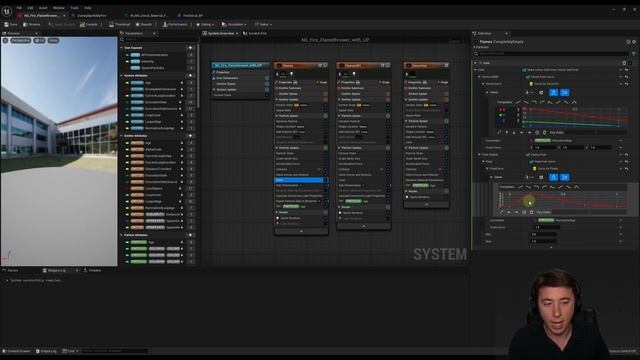Image resolution: width=640 pixels, height=360 pixels.
Task: Open the Content Drawer
Action: coord(17,351)
